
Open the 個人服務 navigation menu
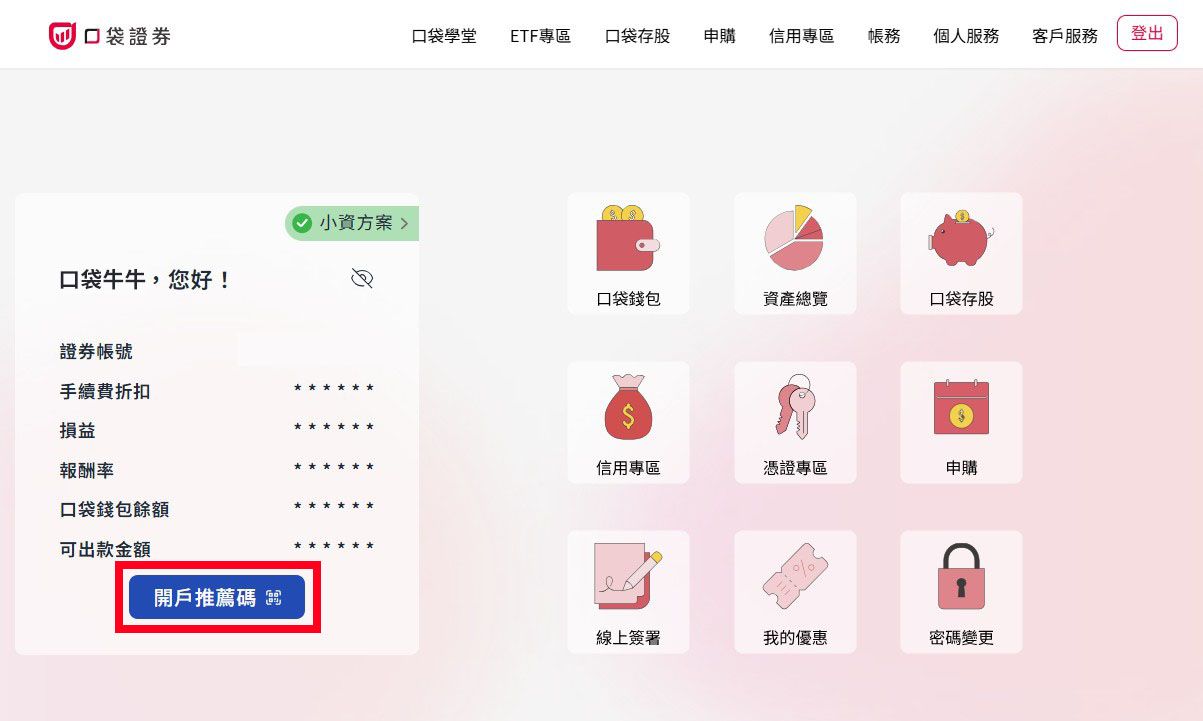(x=966, y=36)
